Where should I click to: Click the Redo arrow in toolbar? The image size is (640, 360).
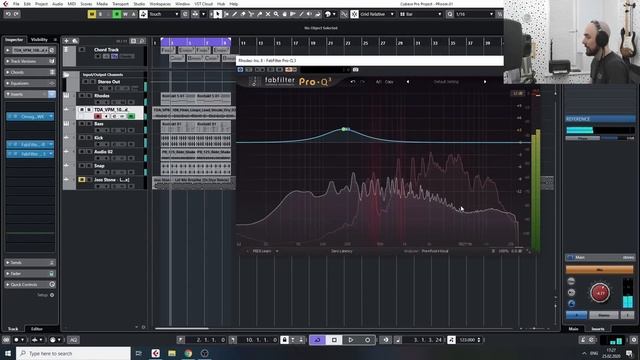point(16,14)
